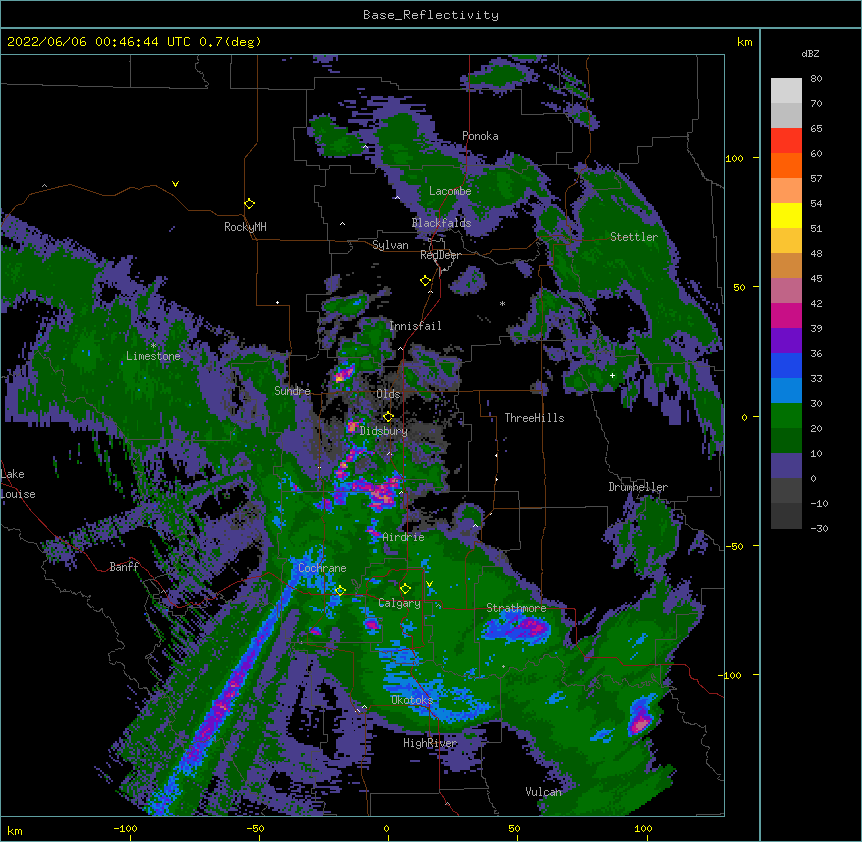Click the white asterisk above Limestone
The width and height of the screenshot is (862, 842).
pyautogui.click(x=153, y=346)
